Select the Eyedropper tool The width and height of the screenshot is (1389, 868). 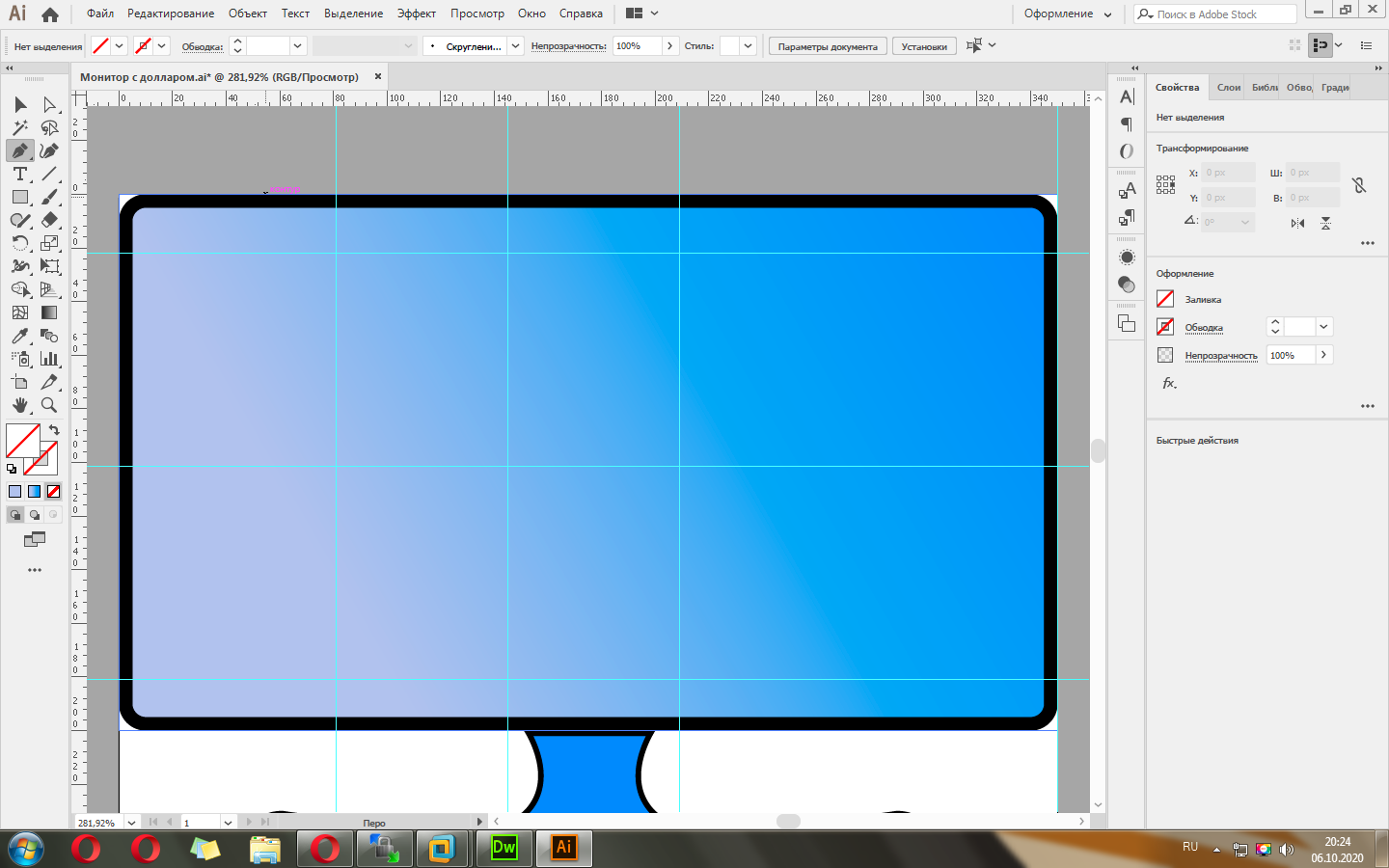coord(20,336)
